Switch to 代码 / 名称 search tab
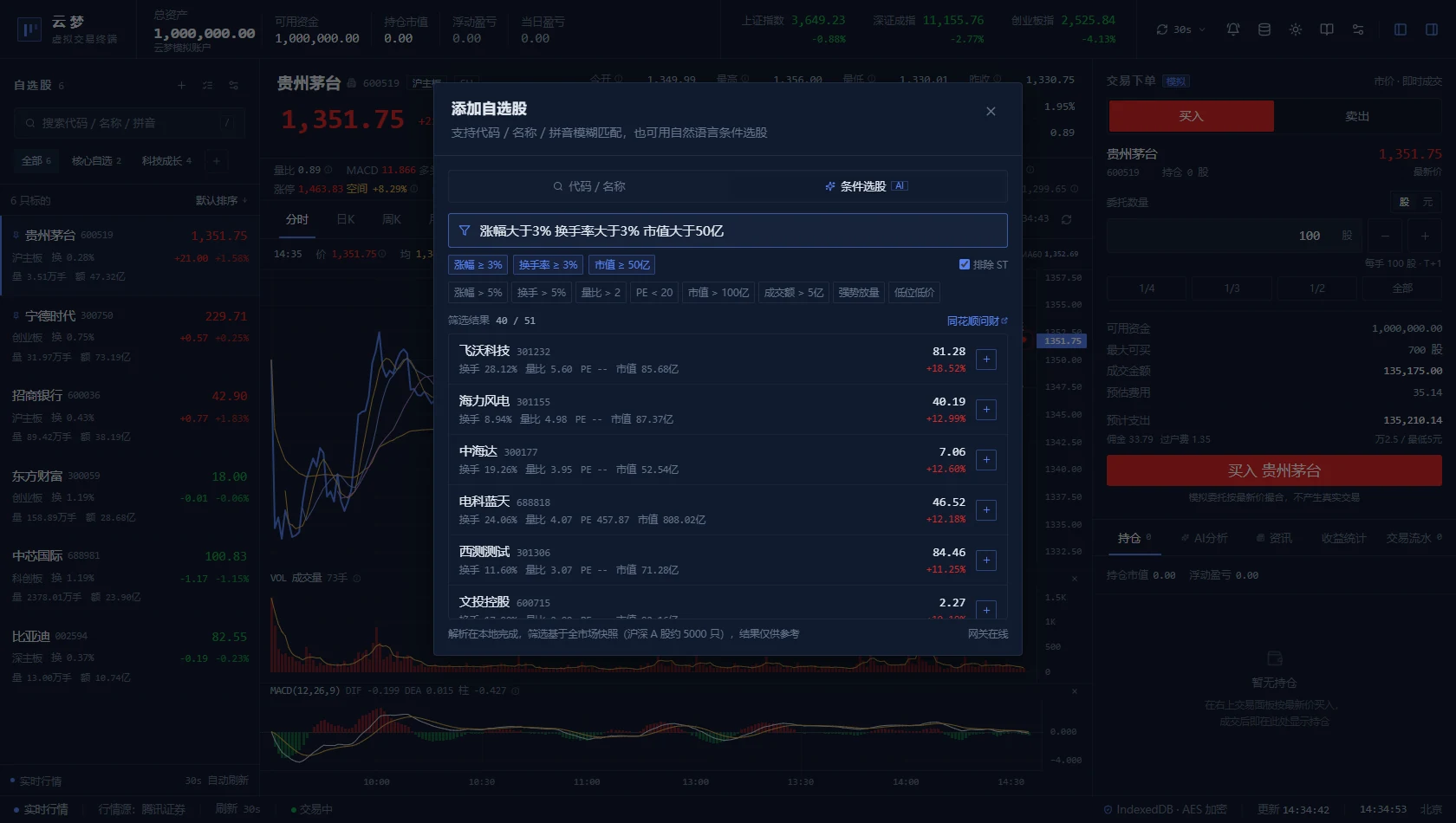The width and height of the screenshot is (1456, 823). coord(589,186)
